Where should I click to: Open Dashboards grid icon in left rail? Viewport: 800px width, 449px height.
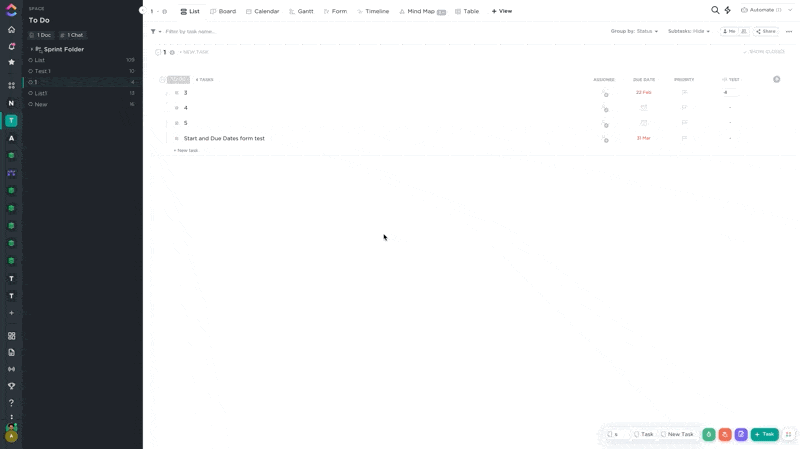point(11,336)
